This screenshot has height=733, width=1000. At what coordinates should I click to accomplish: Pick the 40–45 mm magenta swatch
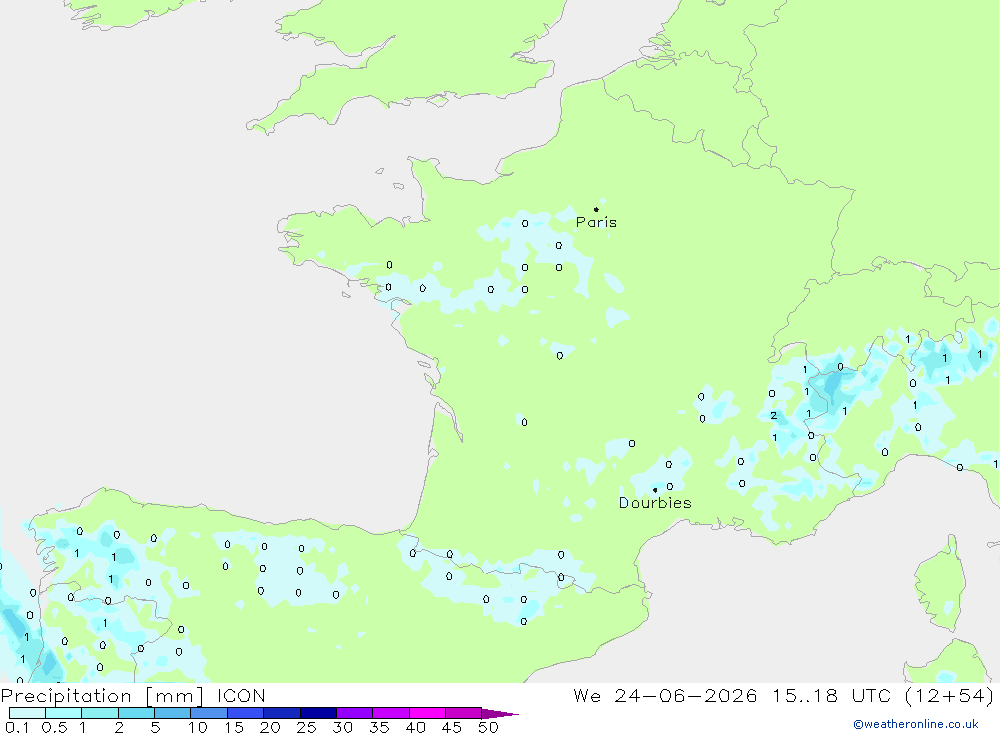pos(427,713)
